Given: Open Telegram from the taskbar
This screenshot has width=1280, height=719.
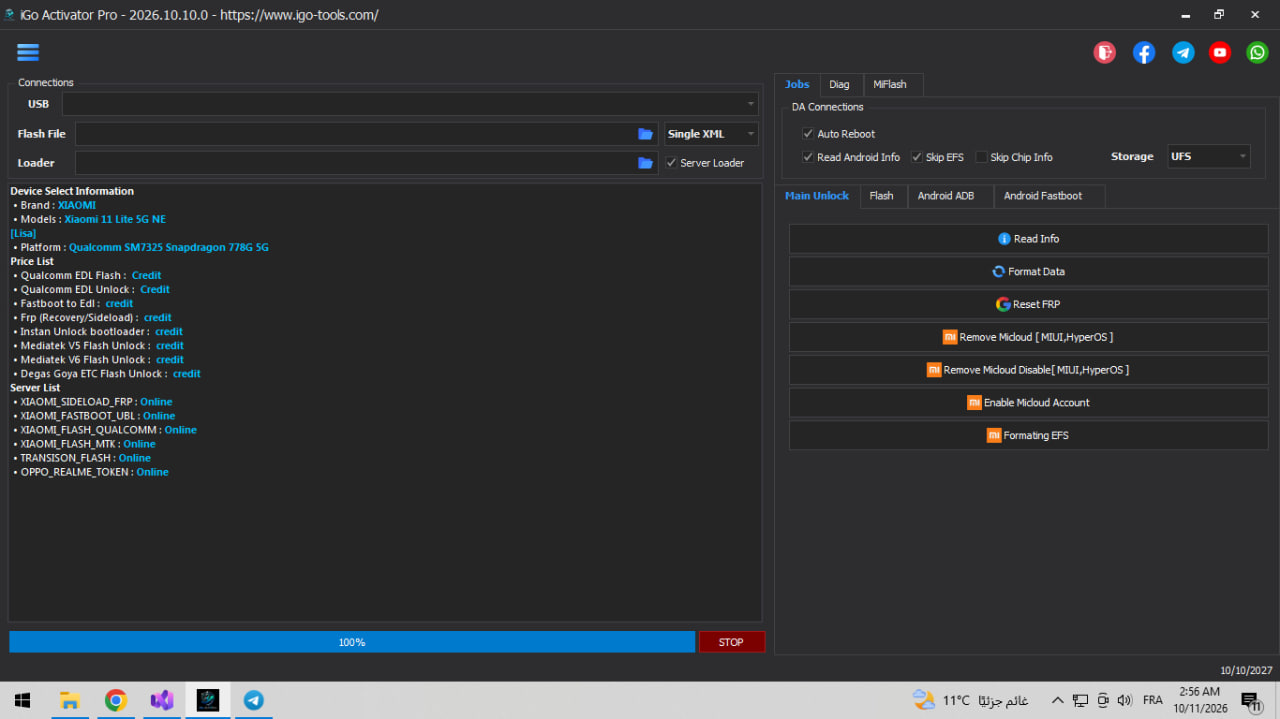Looking at the screenshot, I should click(x=254, y=700).
